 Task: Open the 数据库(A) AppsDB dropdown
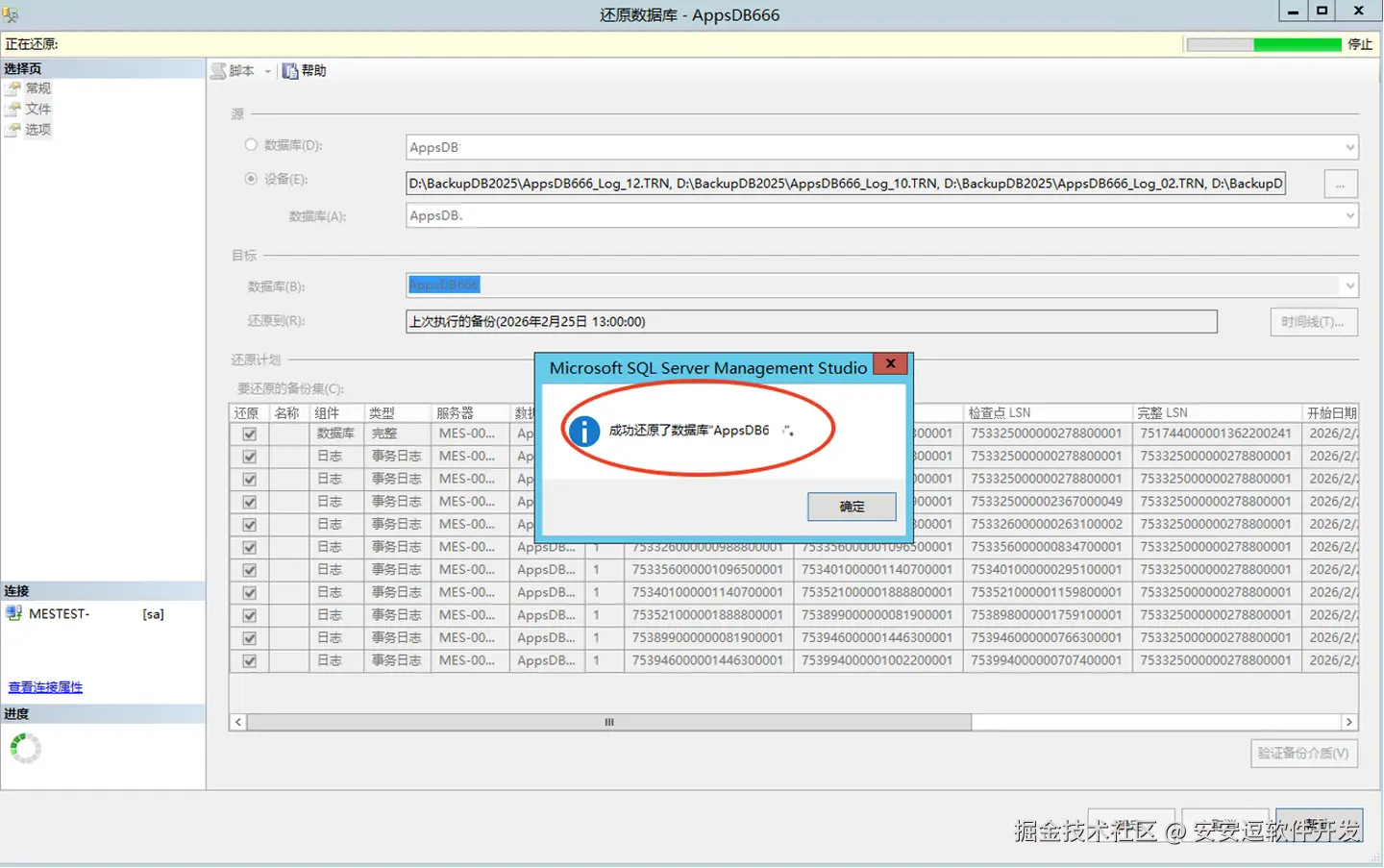pos(1349,216)
